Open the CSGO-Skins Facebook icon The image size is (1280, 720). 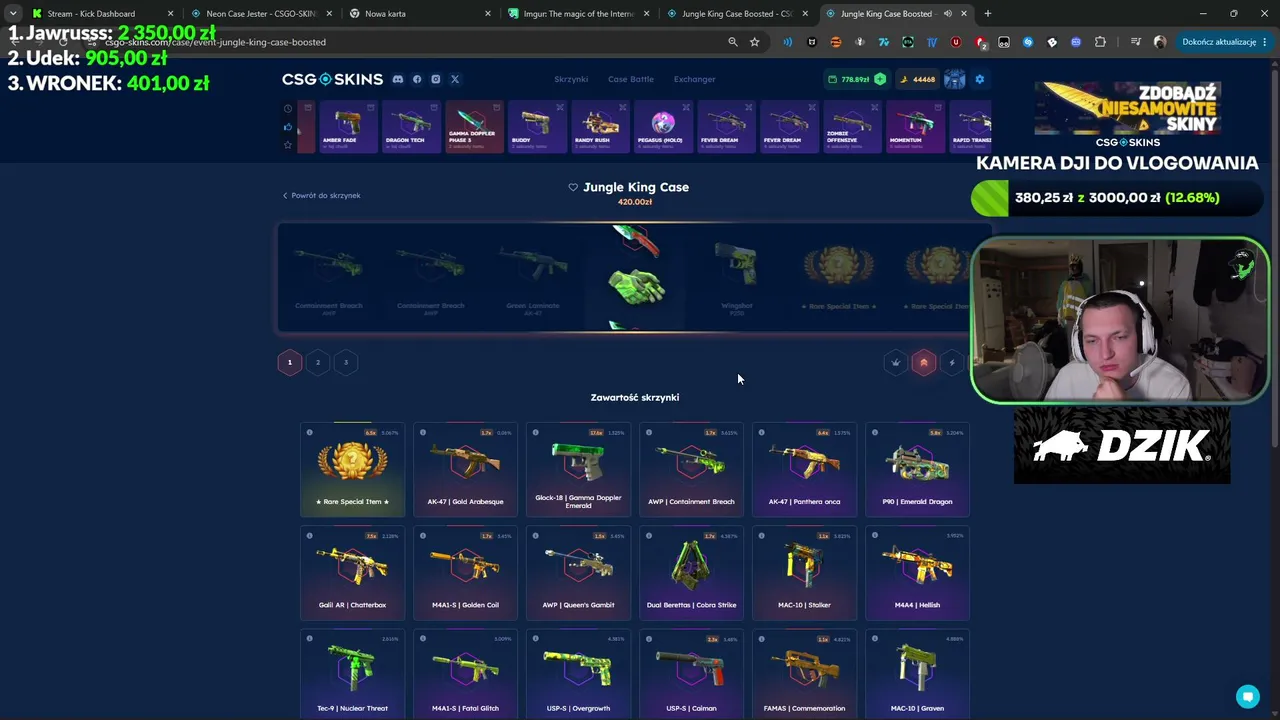[417, 79]
